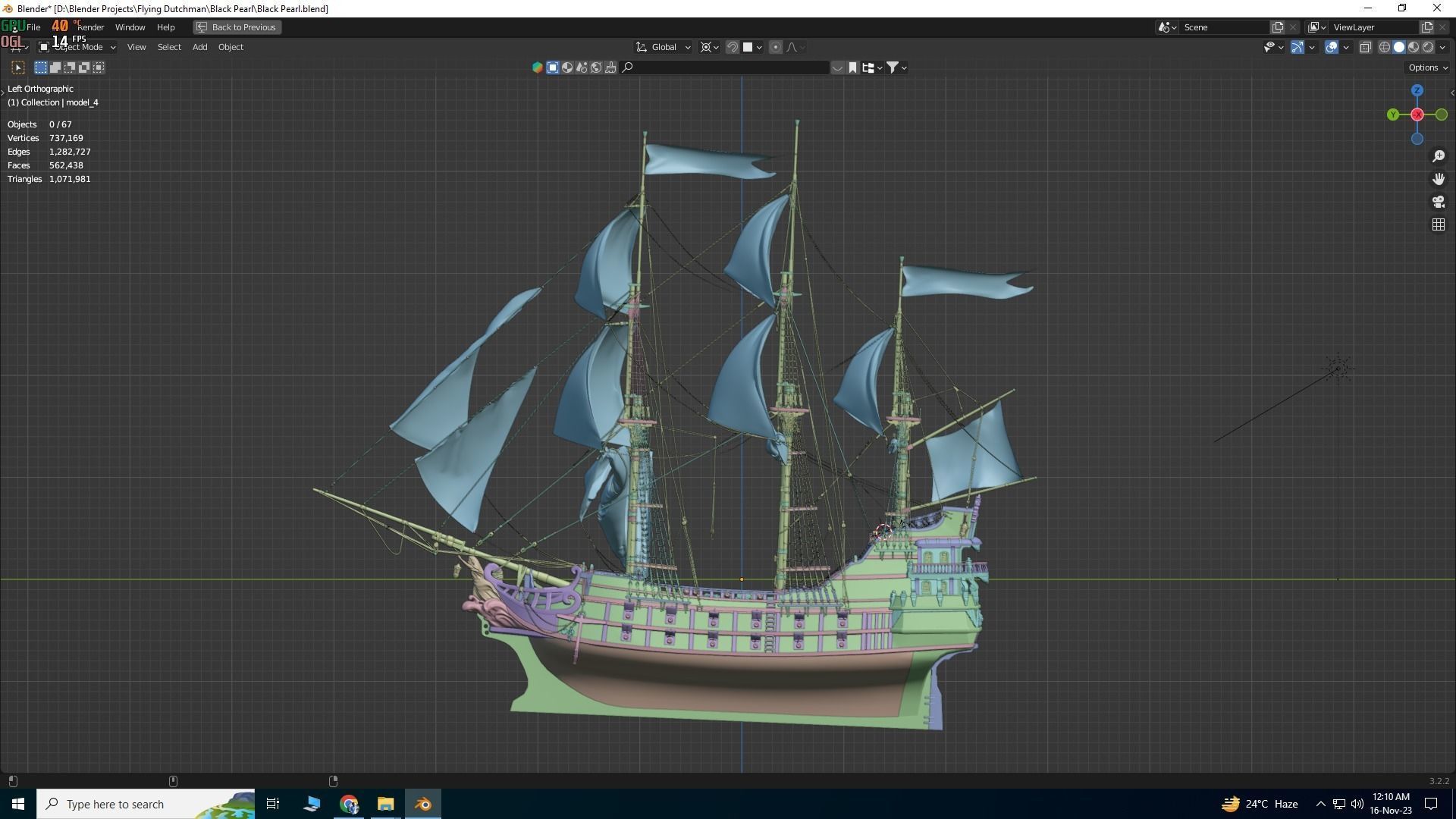Screen dimensions: 1456x819
Task: Open the filter funnel dropdown
Action: 896,67
